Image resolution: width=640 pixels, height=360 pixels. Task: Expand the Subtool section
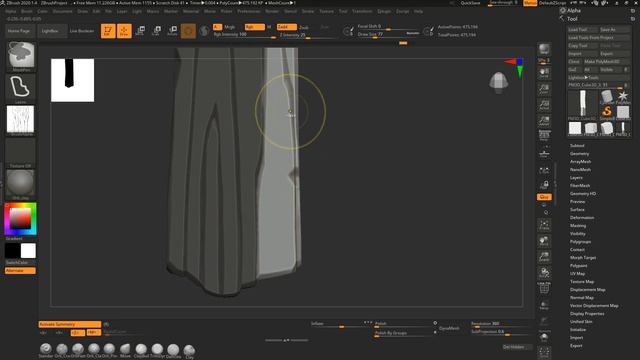[577, 146]
